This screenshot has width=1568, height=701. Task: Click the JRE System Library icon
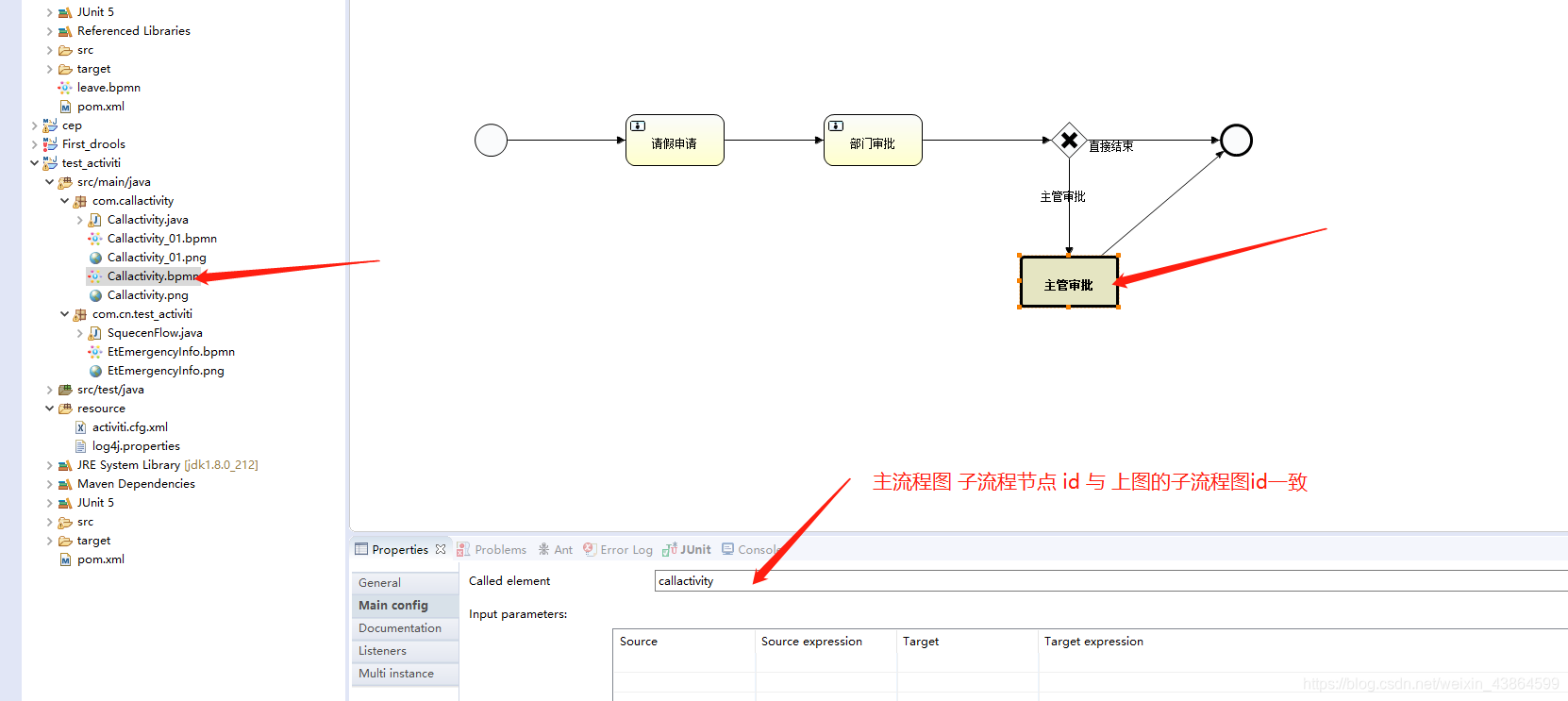(65, 465)
